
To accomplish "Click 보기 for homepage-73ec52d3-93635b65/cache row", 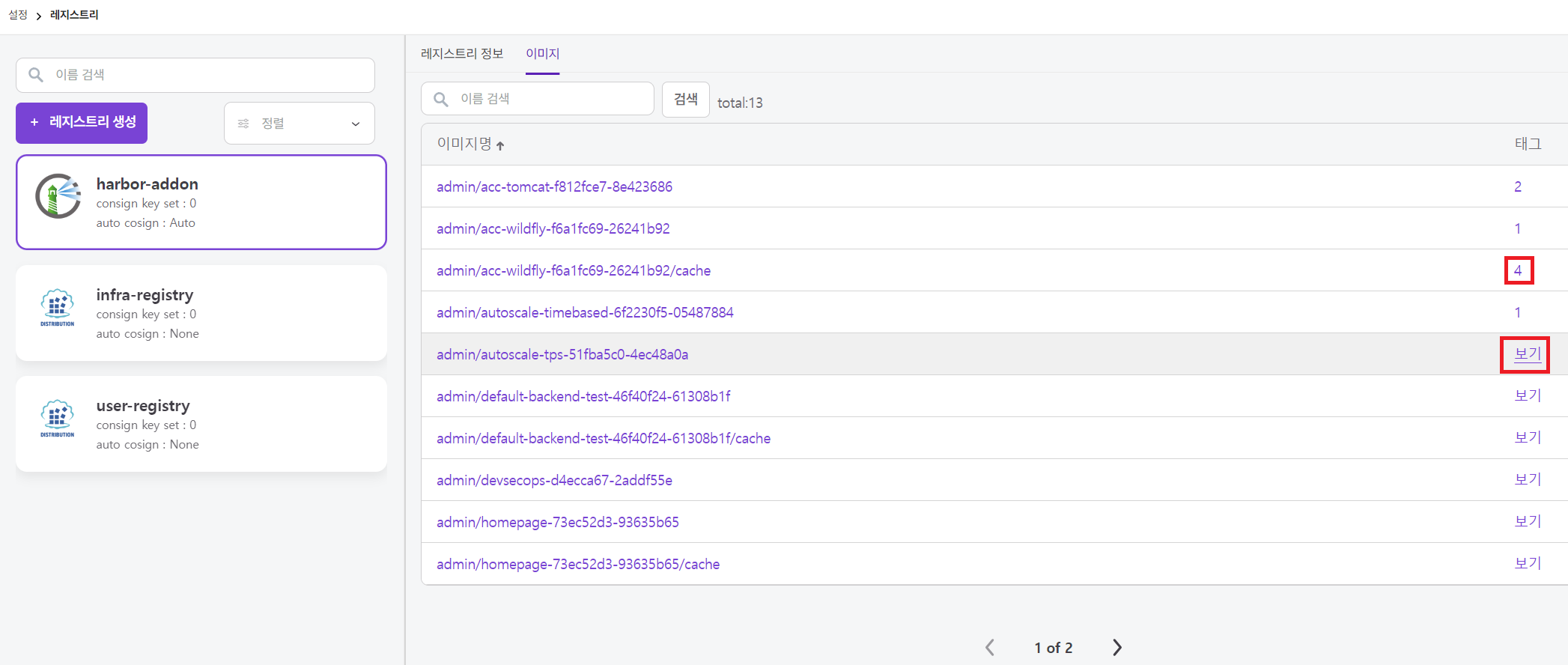I will (x=1528, y=564).
